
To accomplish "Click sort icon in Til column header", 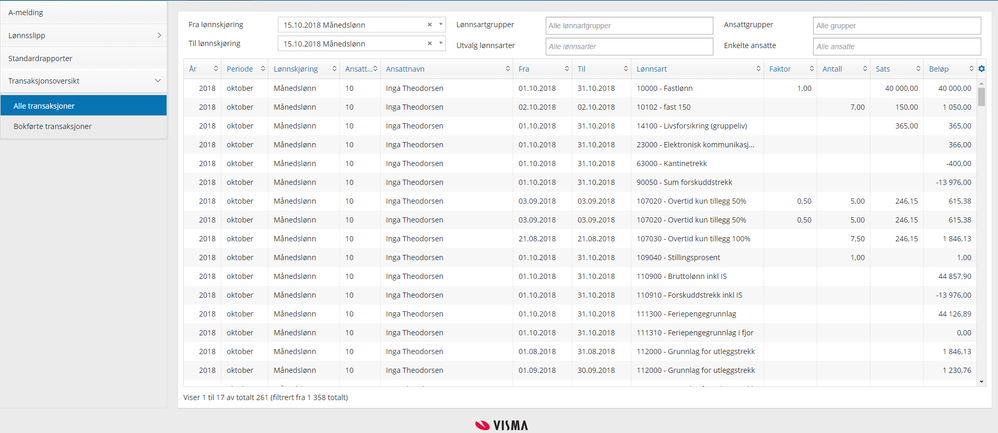I will pyautogui.click(x=625, y=68).
